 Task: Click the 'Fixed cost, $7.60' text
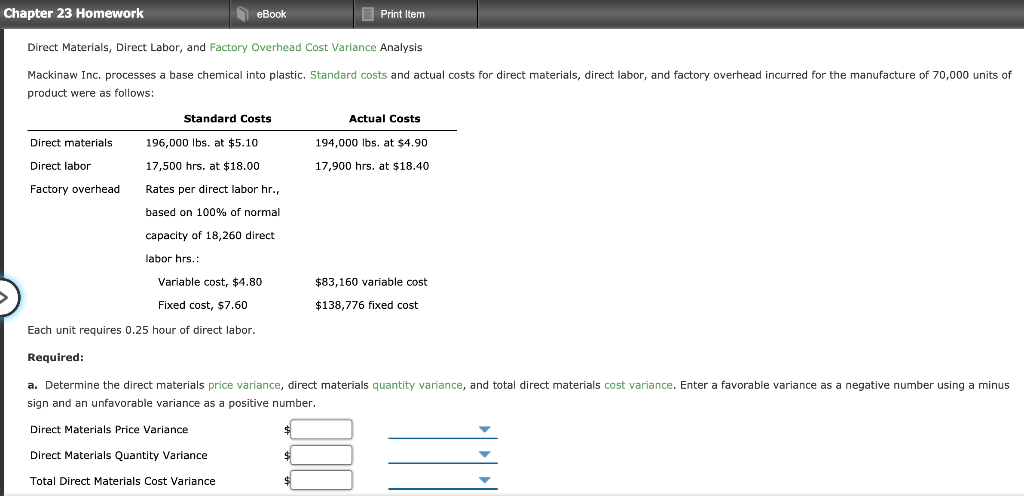[202, 305]
